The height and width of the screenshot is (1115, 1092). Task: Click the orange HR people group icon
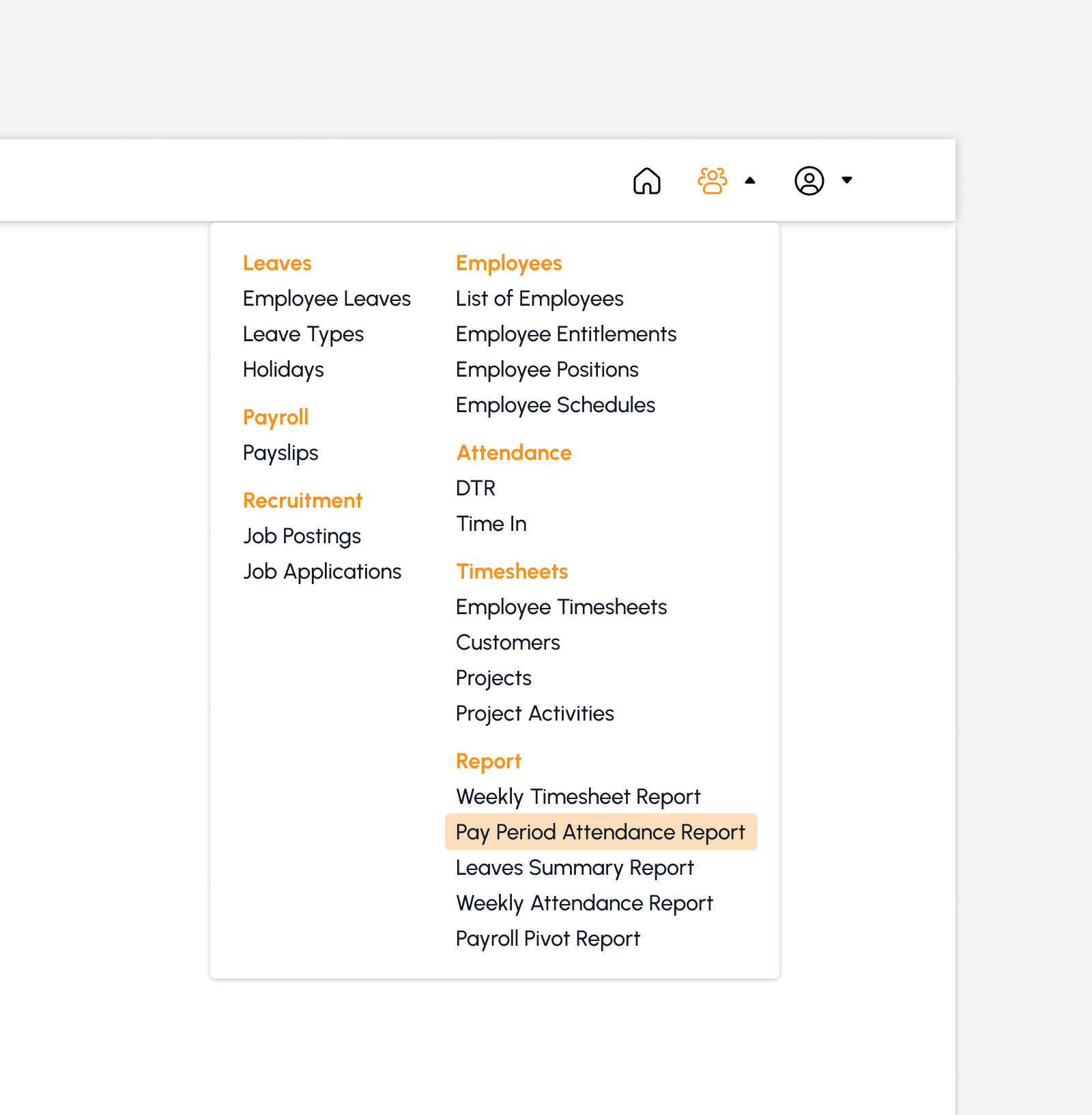point(712,181)
